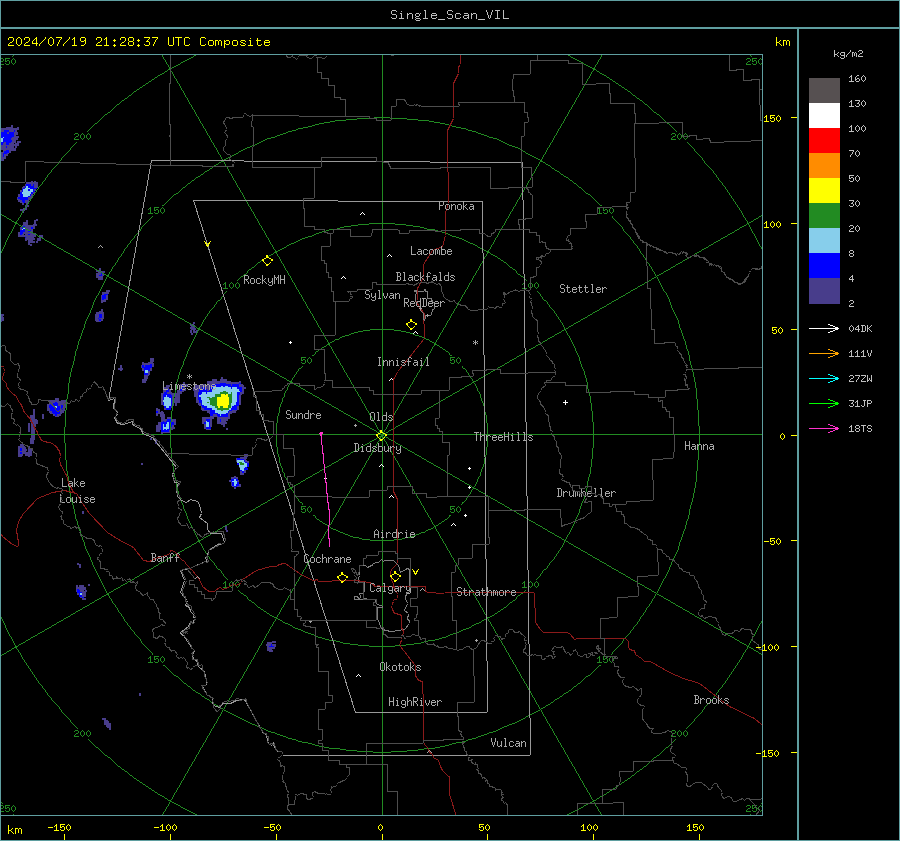The height and width of the screenshot is (841, 900).
Task: Click the magenta 18TS arrow in legend
Action: [824, 428]
